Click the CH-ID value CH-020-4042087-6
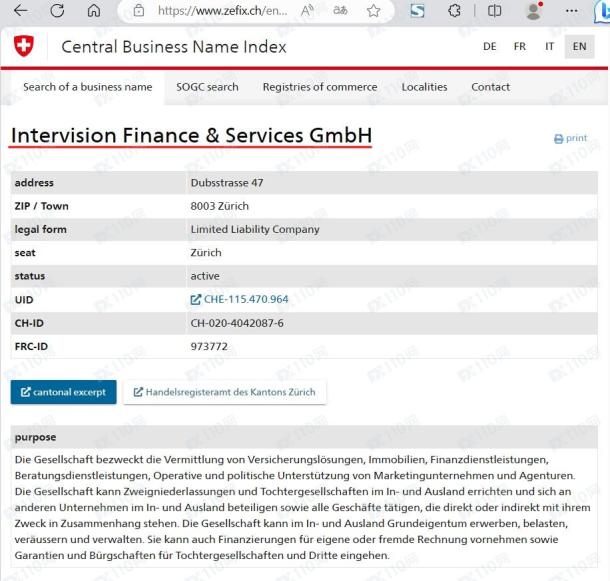The width and height of the screenshot is (610, 581). click(x=237, y=323)
